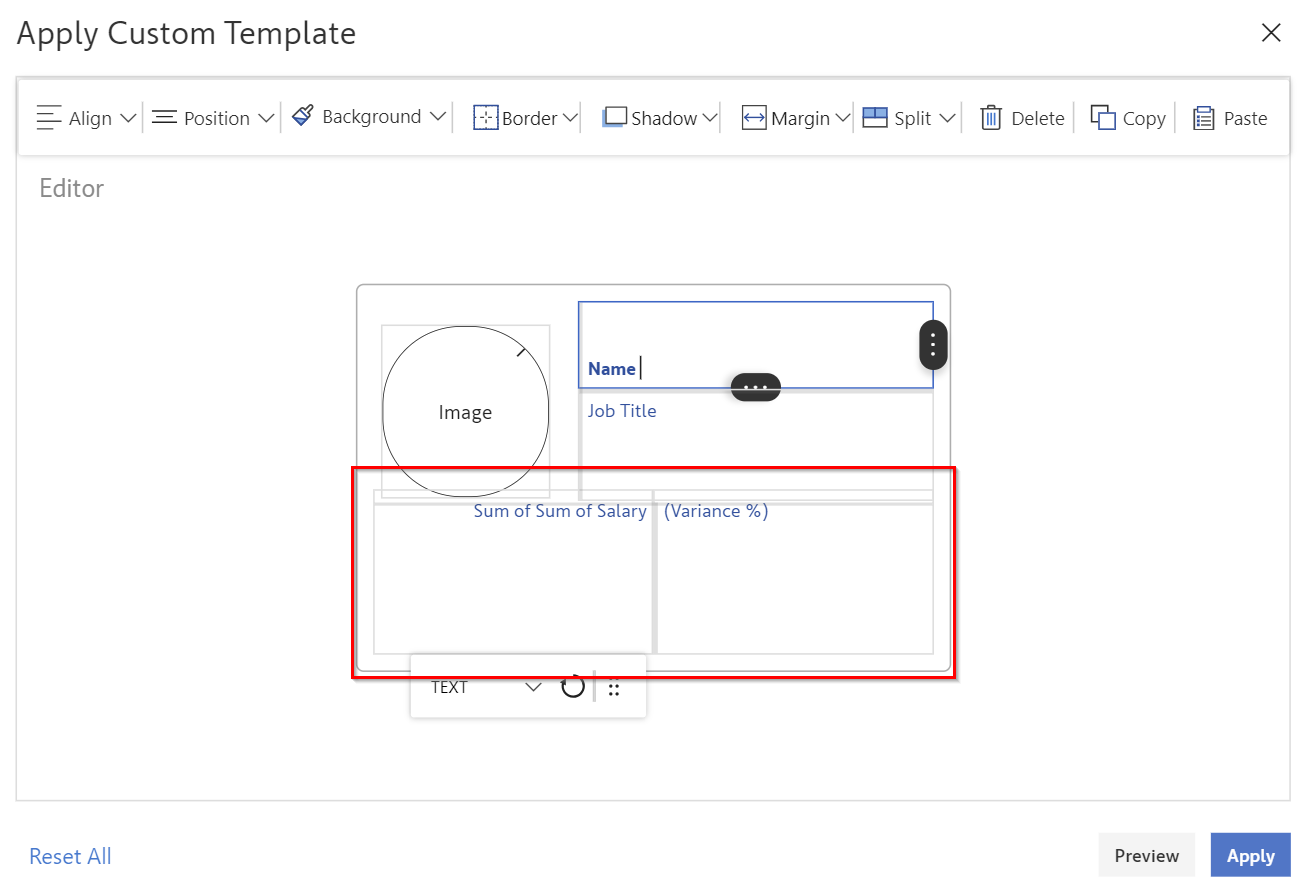Click the Margin arrows icon
Image resolution: width=1303 pixels, height=889 pixels.
754,118
